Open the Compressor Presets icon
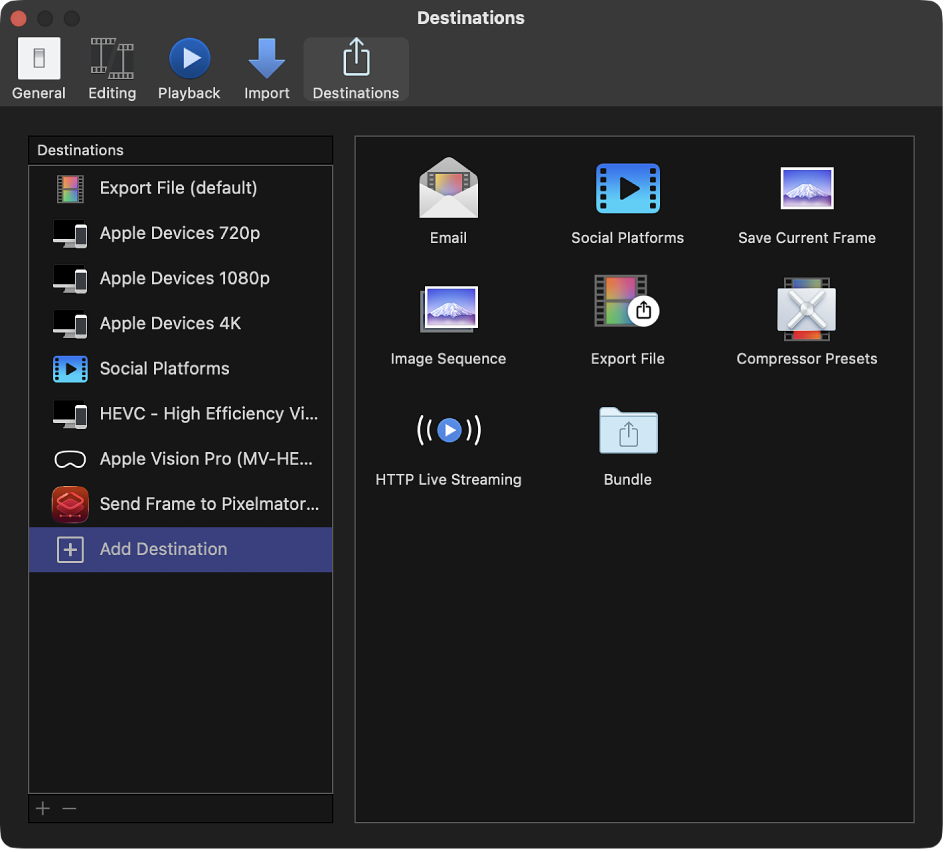 807,310
